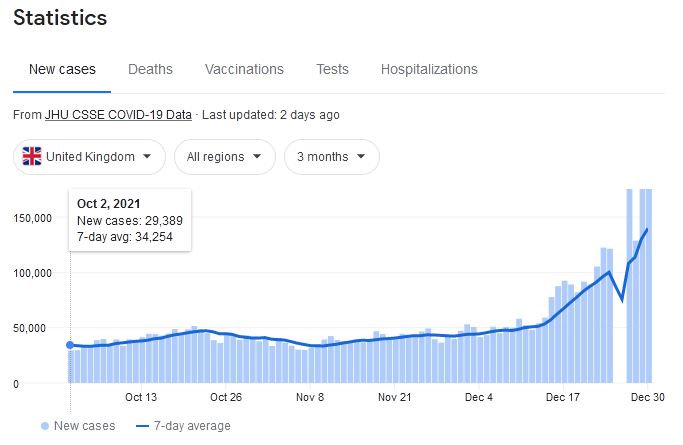
Task: Click the tooltip date Oct 2, 2021
Action: [x=108, y=204]
